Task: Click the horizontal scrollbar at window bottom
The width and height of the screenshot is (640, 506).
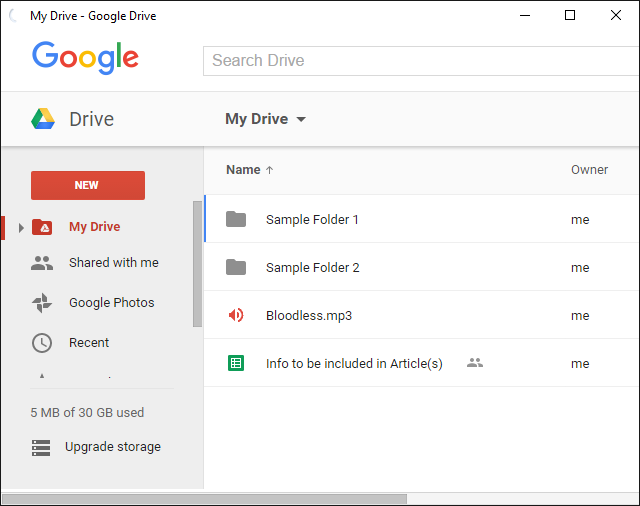Action: pyautogui.click(x=204, y=499)
